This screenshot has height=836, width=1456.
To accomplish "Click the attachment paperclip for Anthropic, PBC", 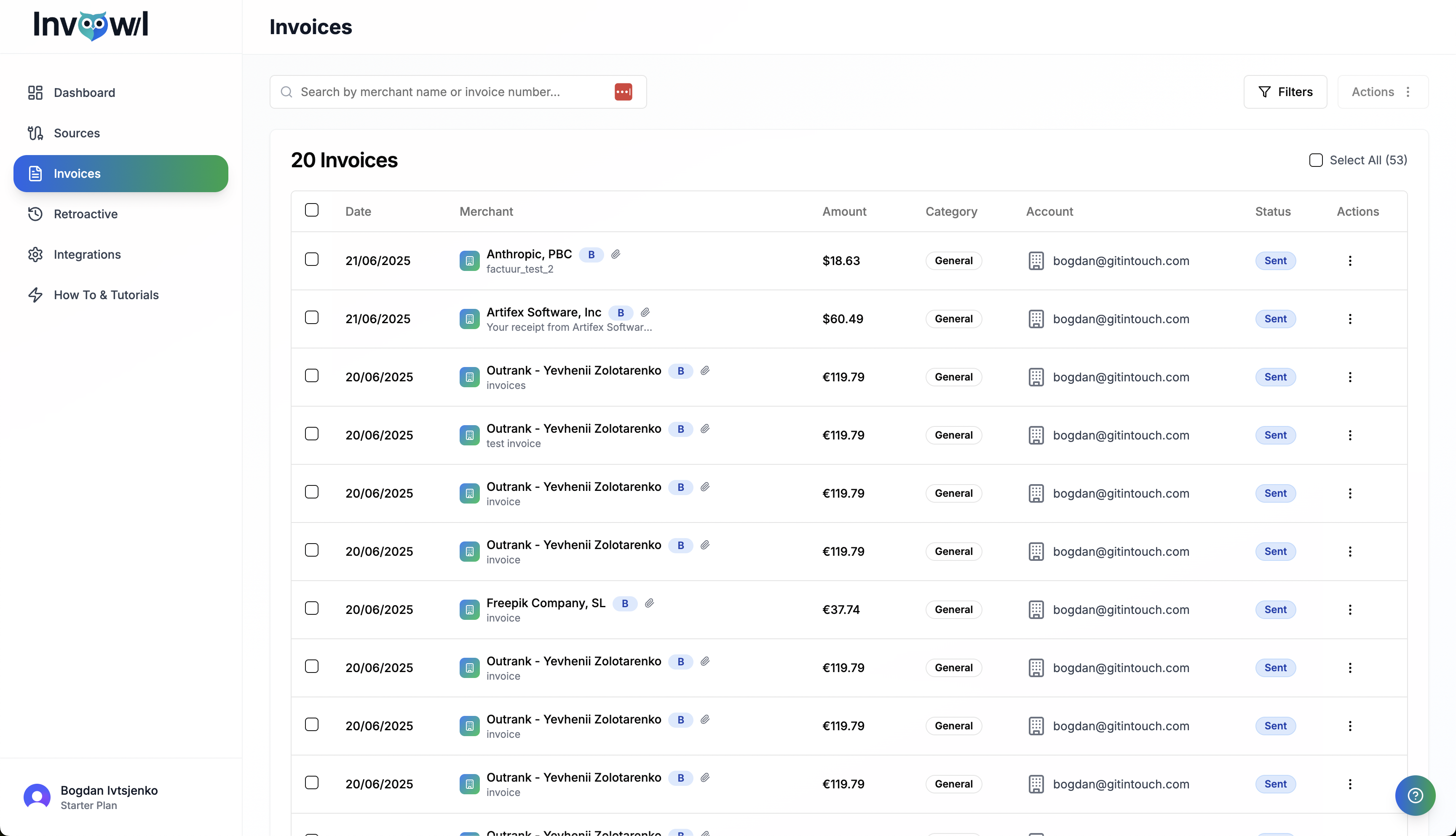I will tap(616, 255).
